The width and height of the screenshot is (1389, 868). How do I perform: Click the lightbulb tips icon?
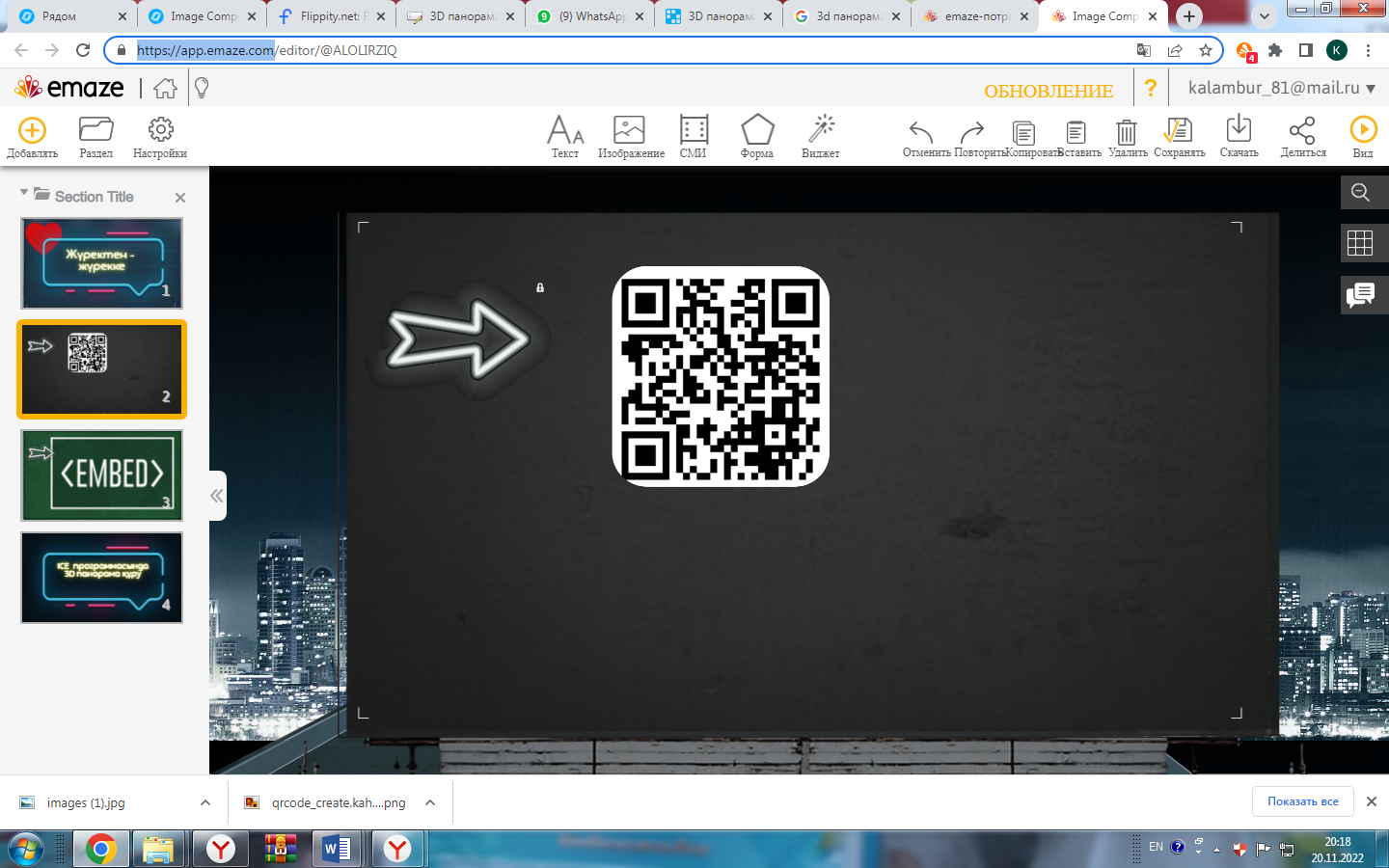pyautogui.click(x=202, y=89)
